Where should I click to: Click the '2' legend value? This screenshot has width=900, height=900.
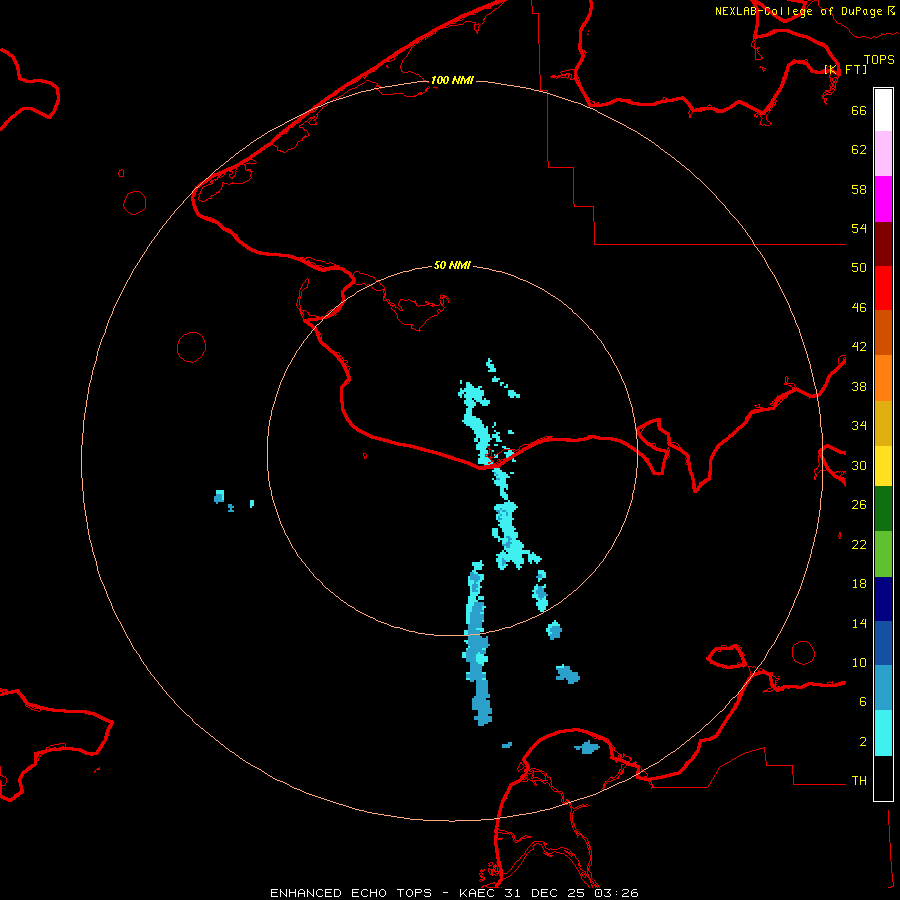(862, 742)
